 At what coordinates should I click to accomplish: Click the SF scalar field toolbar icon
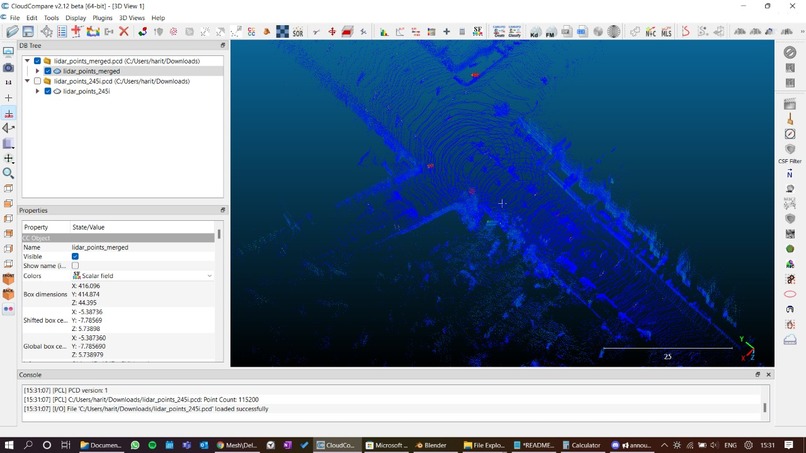[x=478, y=31]
